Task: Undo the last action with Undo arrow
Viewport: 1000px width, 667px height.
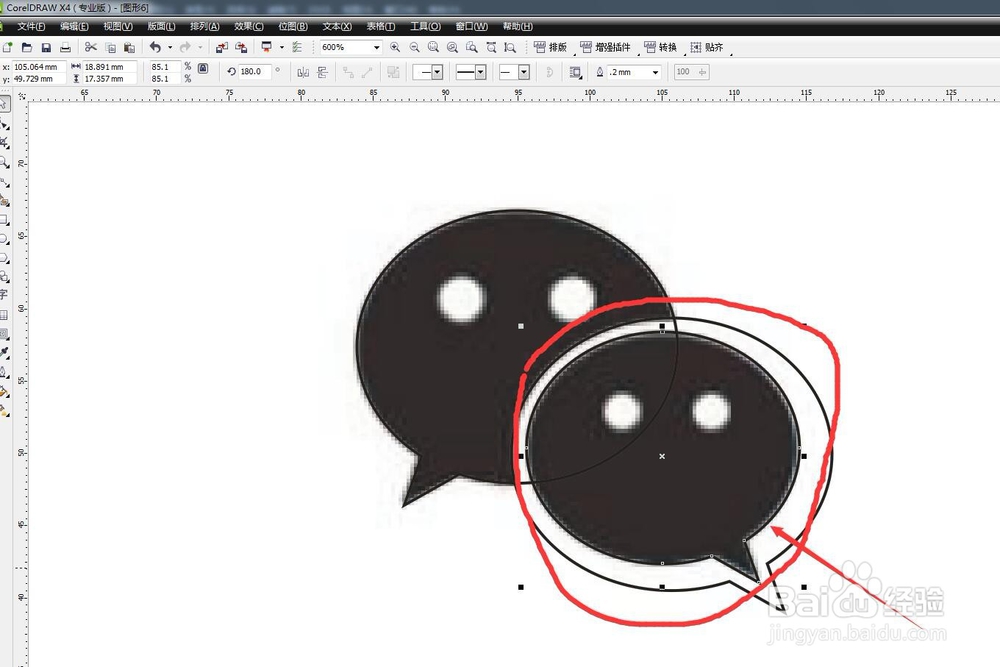Action: coord(156,47)
